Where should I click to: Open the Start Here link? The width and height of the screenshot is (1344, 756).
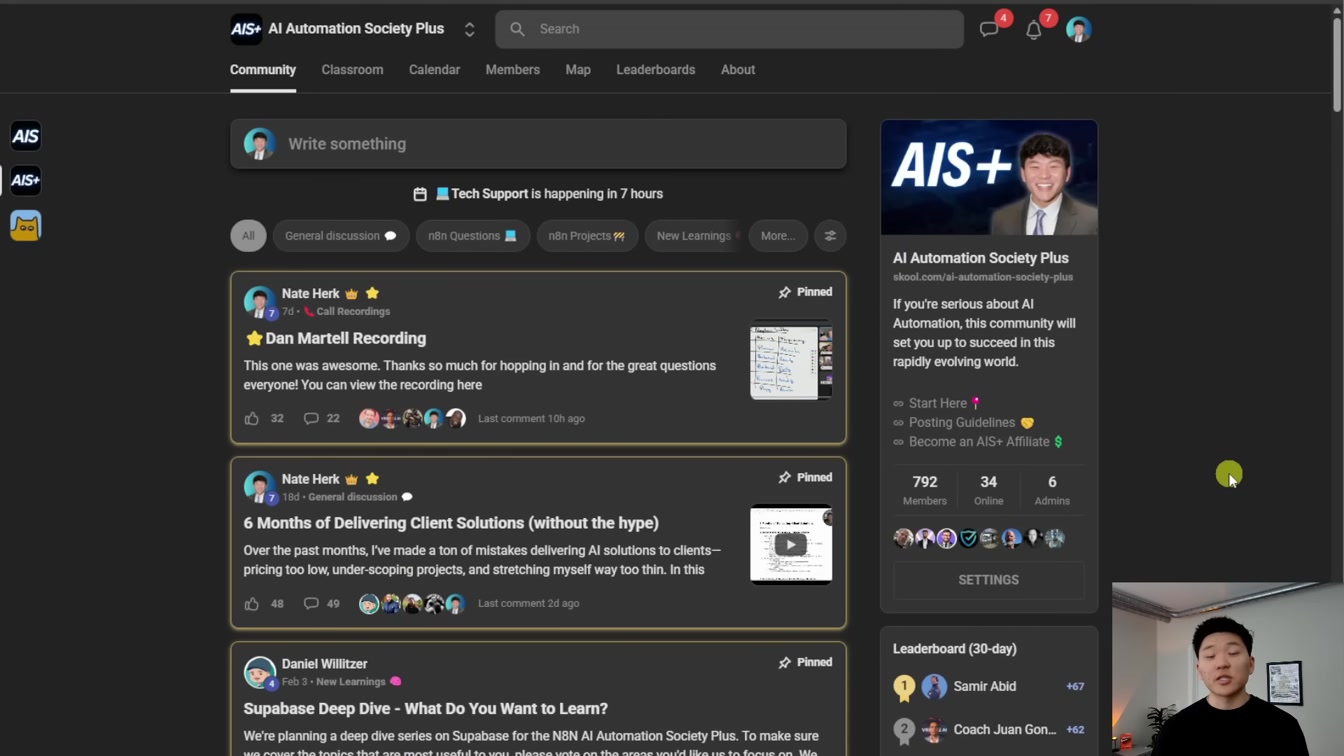937,403
